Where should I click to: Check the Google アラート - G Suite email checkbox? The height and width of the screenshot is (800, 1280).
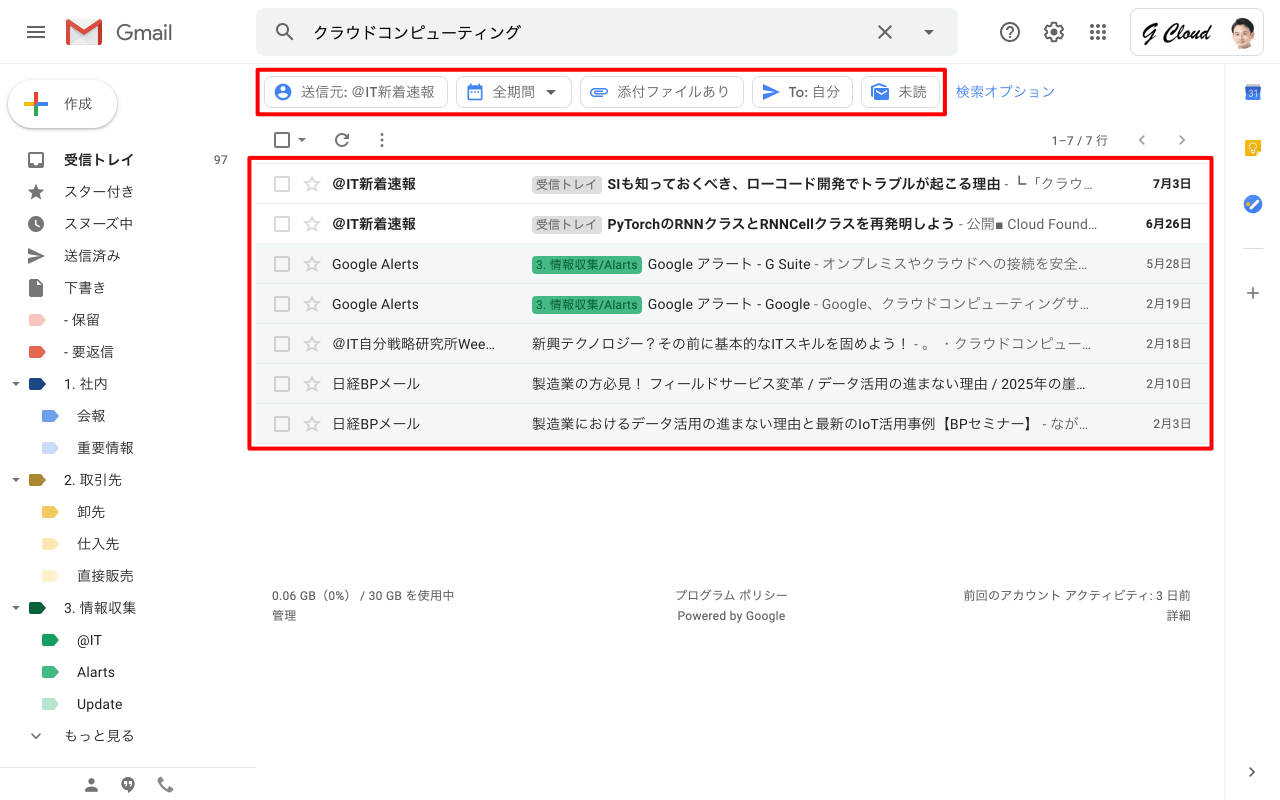click(282, 264)
